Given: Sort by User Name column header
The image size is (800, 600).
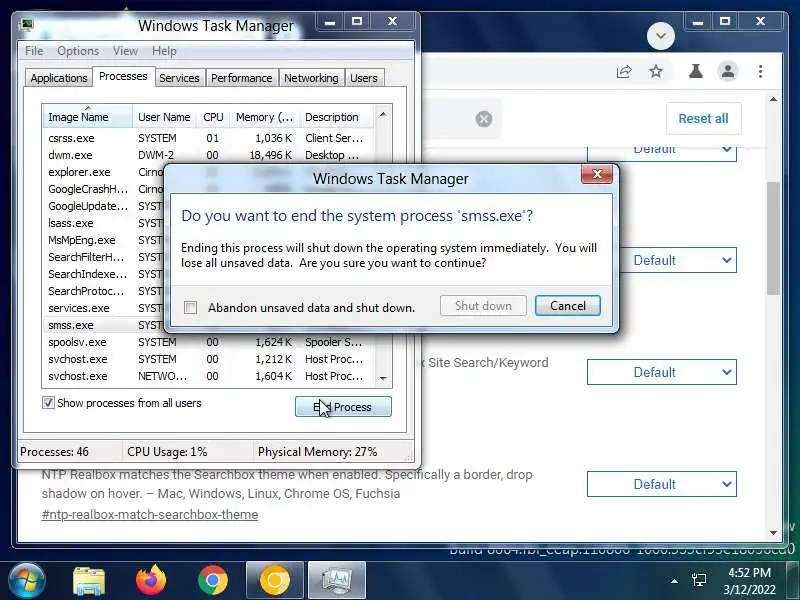Looking at the screenshot, I should point(164,117).
